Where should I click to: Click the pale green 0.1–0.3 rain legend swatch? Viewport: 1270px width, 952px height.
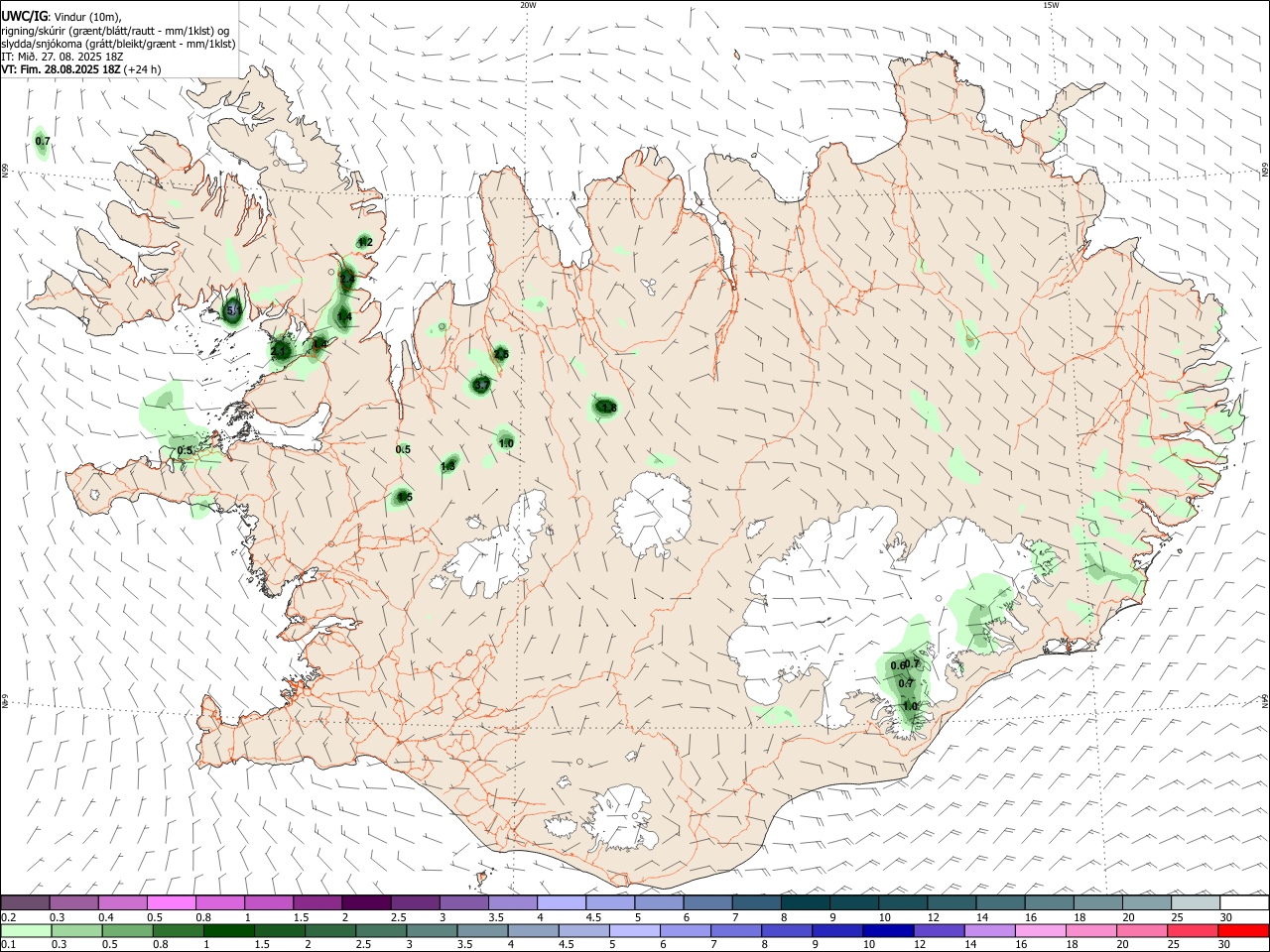pyautogui.click(x=26, y=930)
